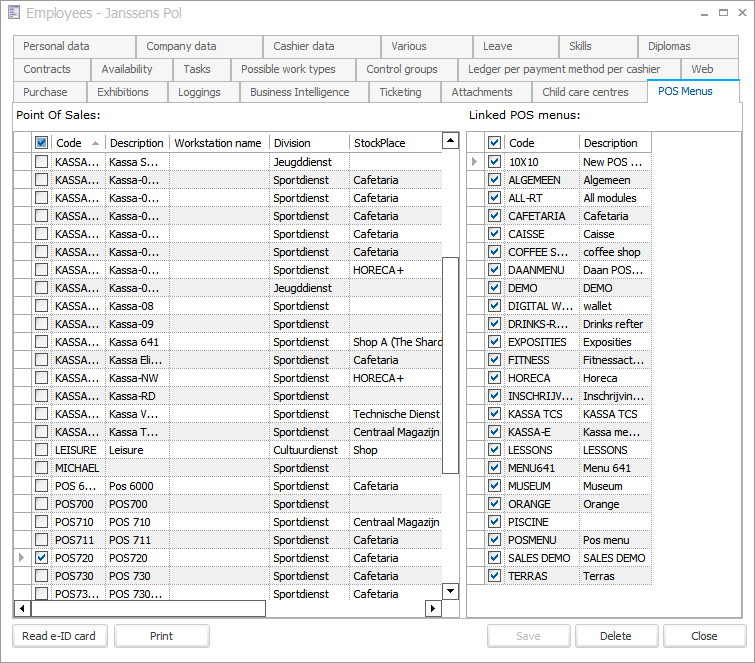Screen dimensions: 755x663
Task: Click the vertical scrollbar thumb of POS list
Action: [450, 365]
